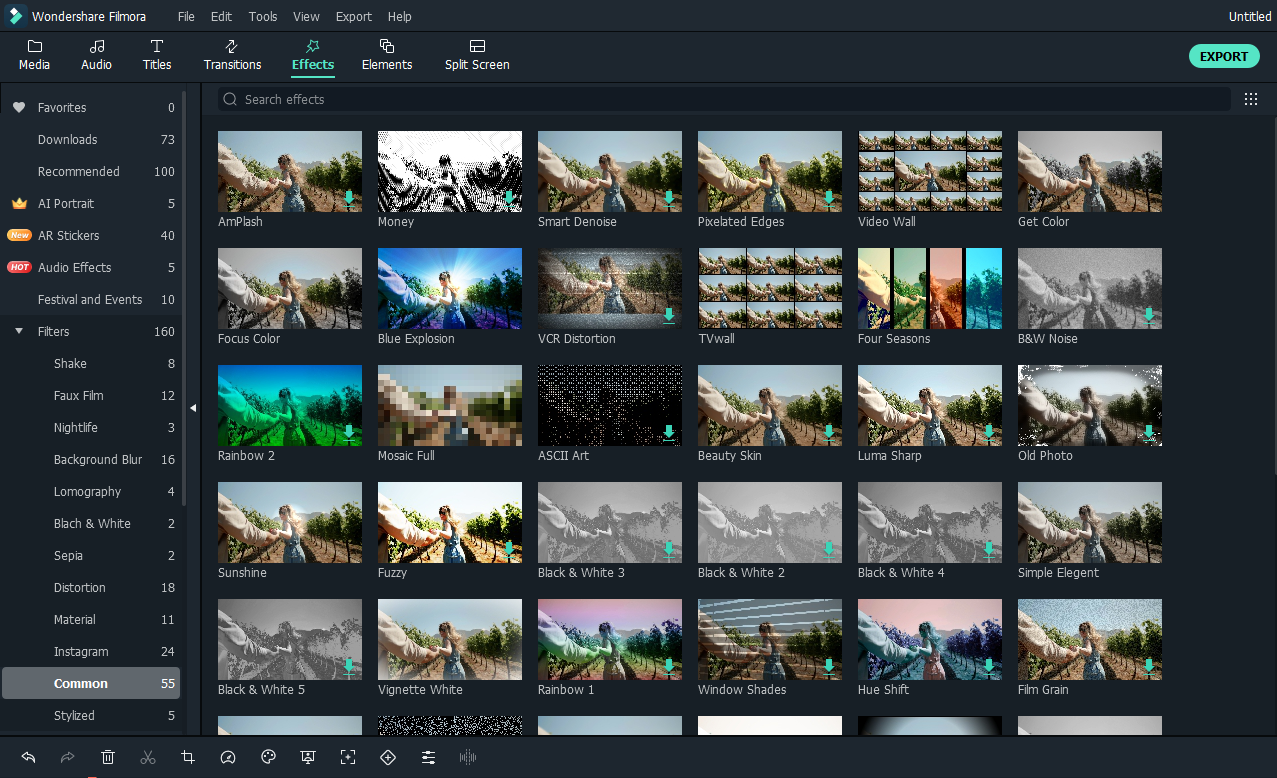Select the Window Shades effect thumbnail
The image size is (1277, 778).
tap(770, 639)
